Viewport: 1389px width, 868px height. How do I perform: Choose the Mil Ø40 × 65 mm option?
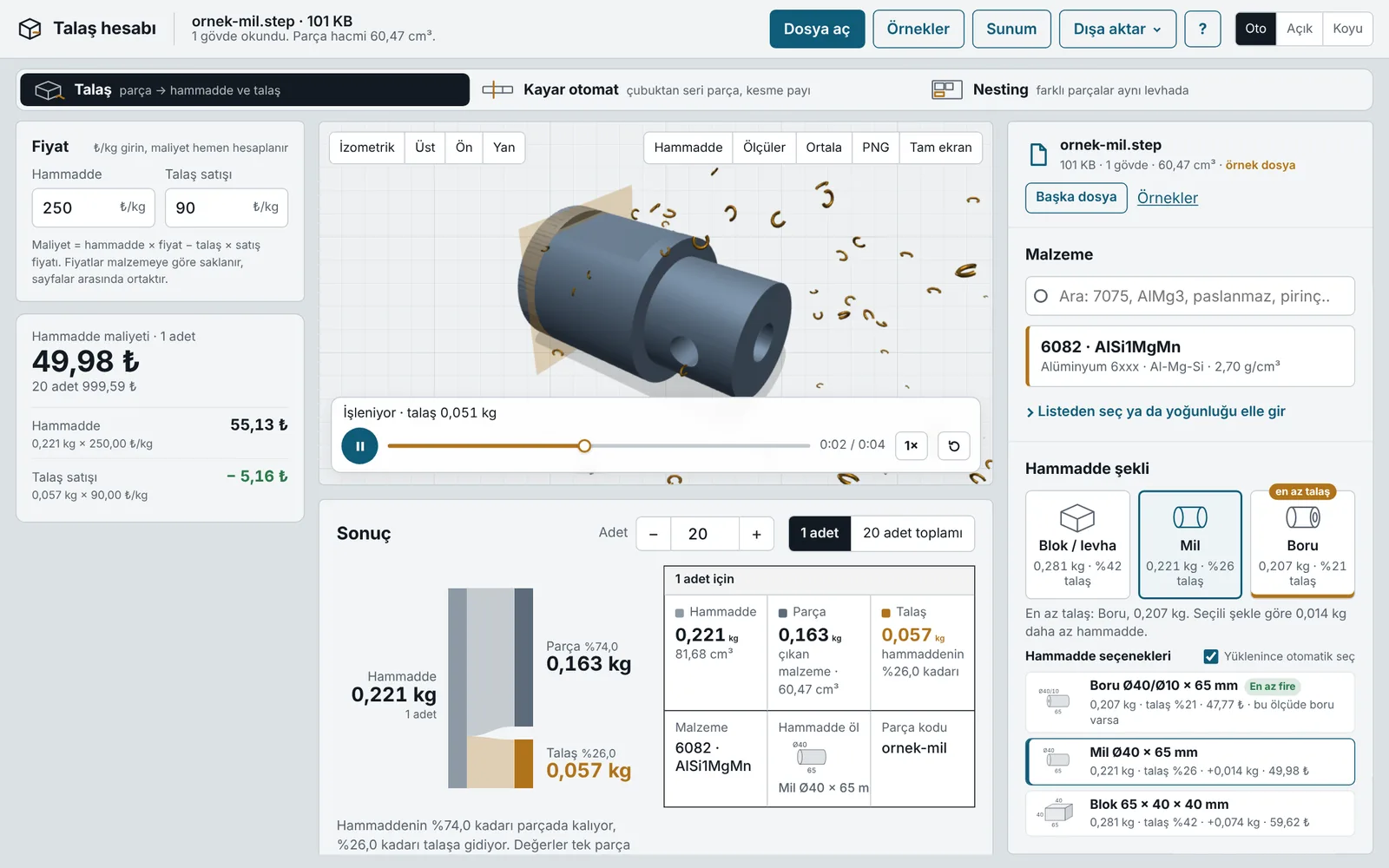tap(1190, 761)
